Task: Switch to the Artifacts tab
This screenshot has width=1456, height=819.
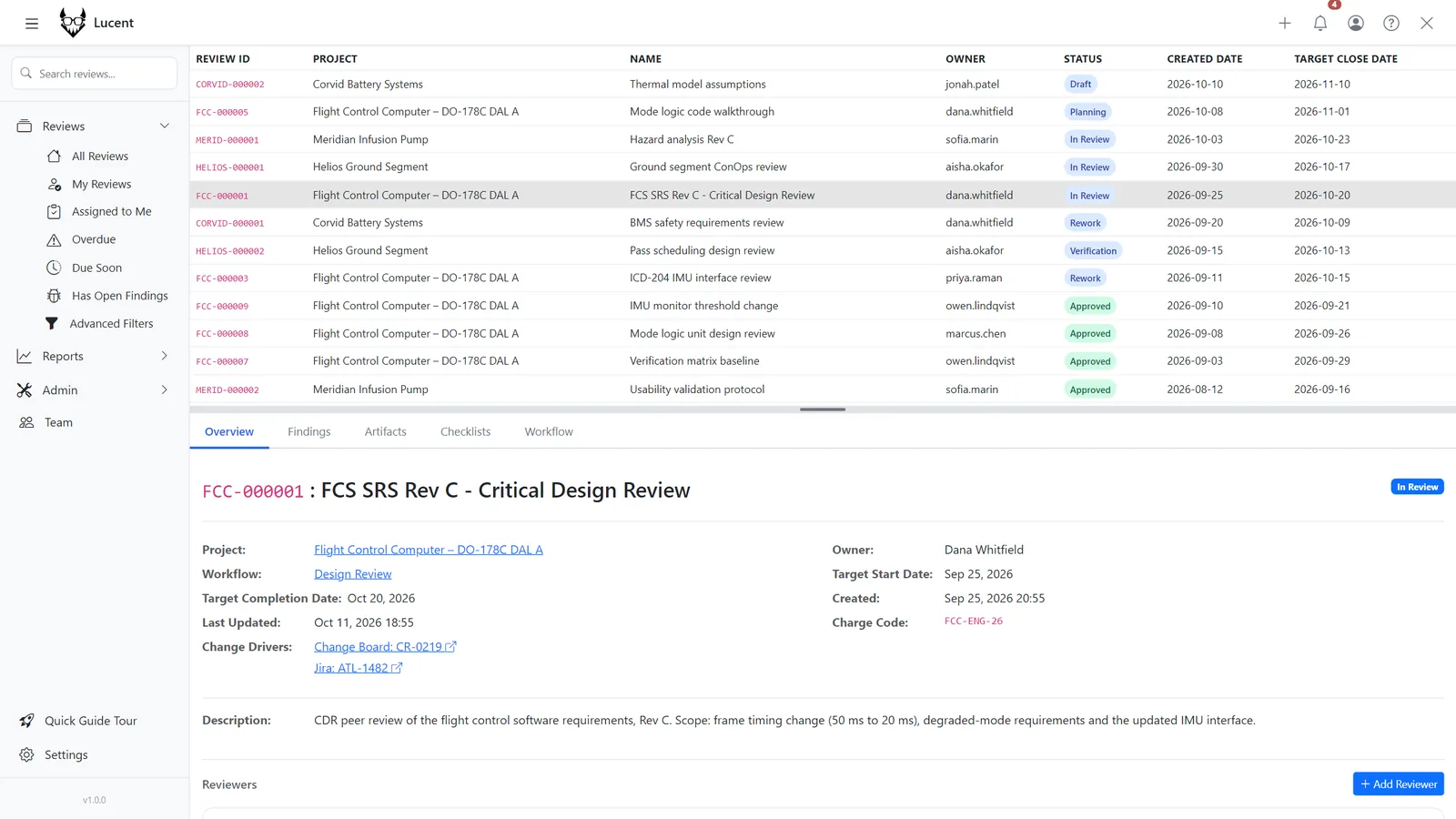Action: [x=386, y=432]
